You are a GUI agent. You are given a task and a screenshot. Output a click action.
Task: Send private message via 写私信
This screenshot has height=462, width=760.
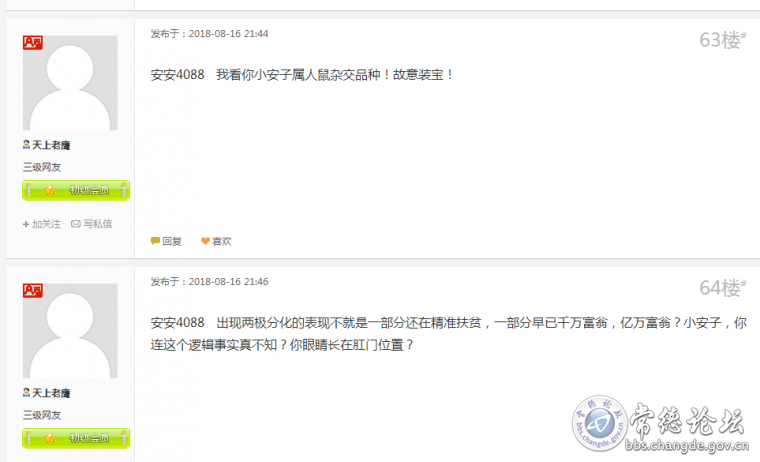[92, 224]
